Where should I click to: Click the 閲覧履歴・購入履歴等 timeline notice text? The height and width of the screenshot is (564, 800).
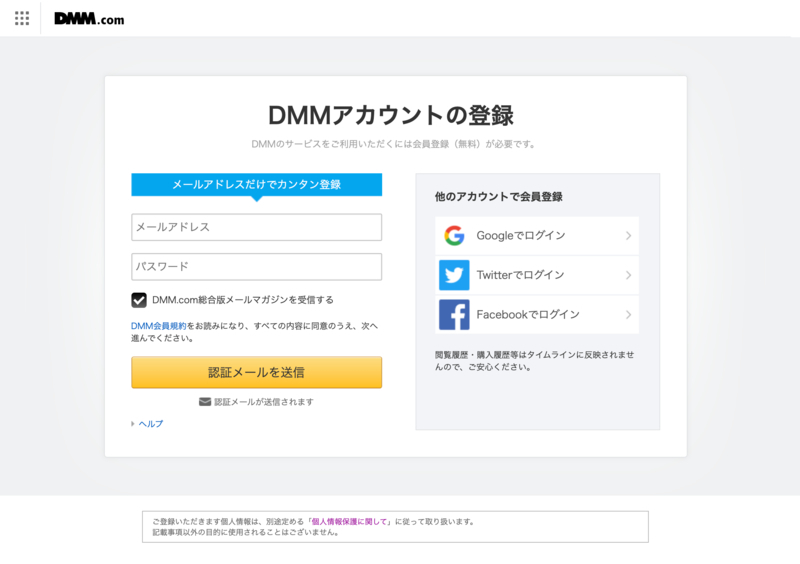click(535, 361)
